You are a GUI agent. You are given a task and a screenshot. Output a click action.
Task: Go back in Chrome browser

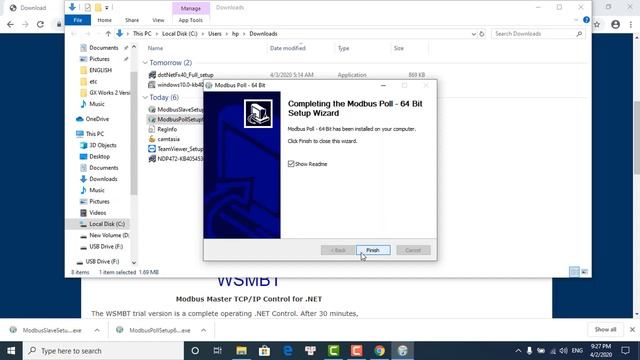tap(10, 24)
